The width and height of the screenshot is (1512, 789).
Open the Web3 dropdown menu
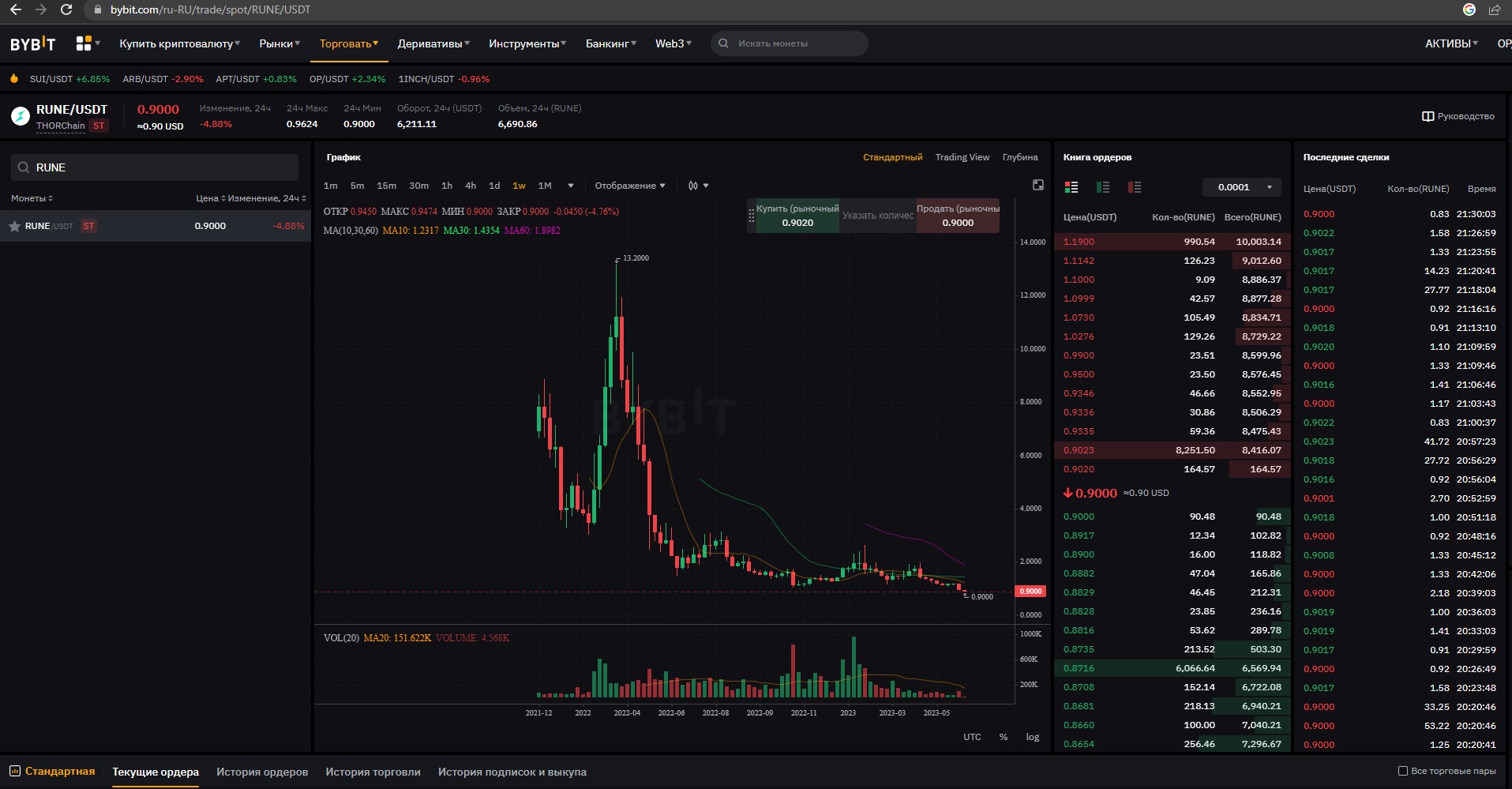673,43
